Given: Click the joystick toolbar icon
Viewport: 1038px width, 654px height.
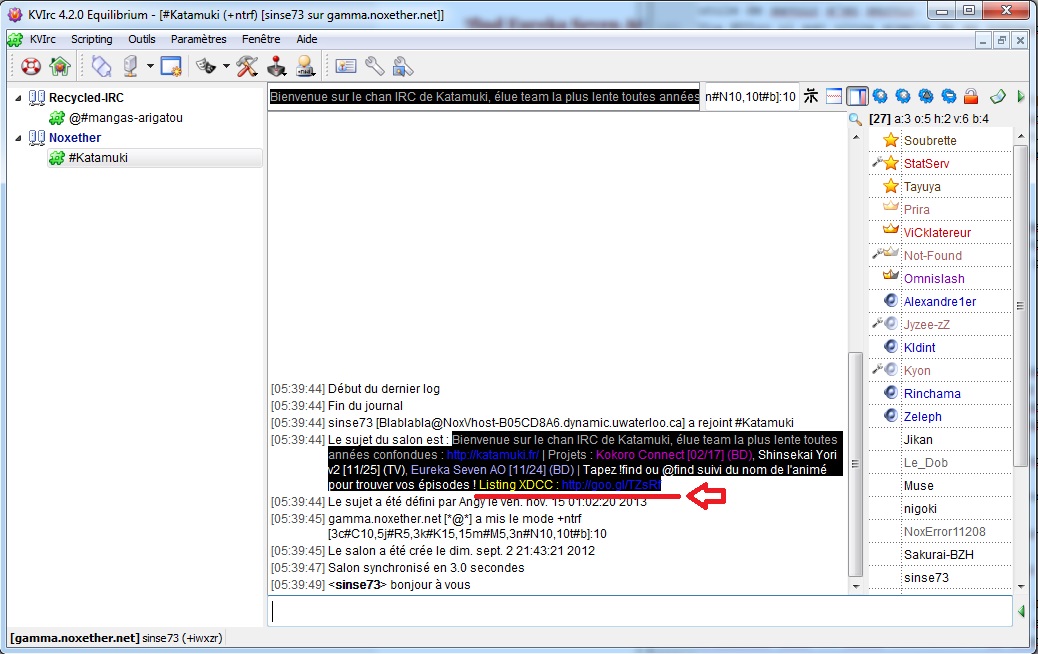Looking at the screenshot, I should tap(277, 67).
